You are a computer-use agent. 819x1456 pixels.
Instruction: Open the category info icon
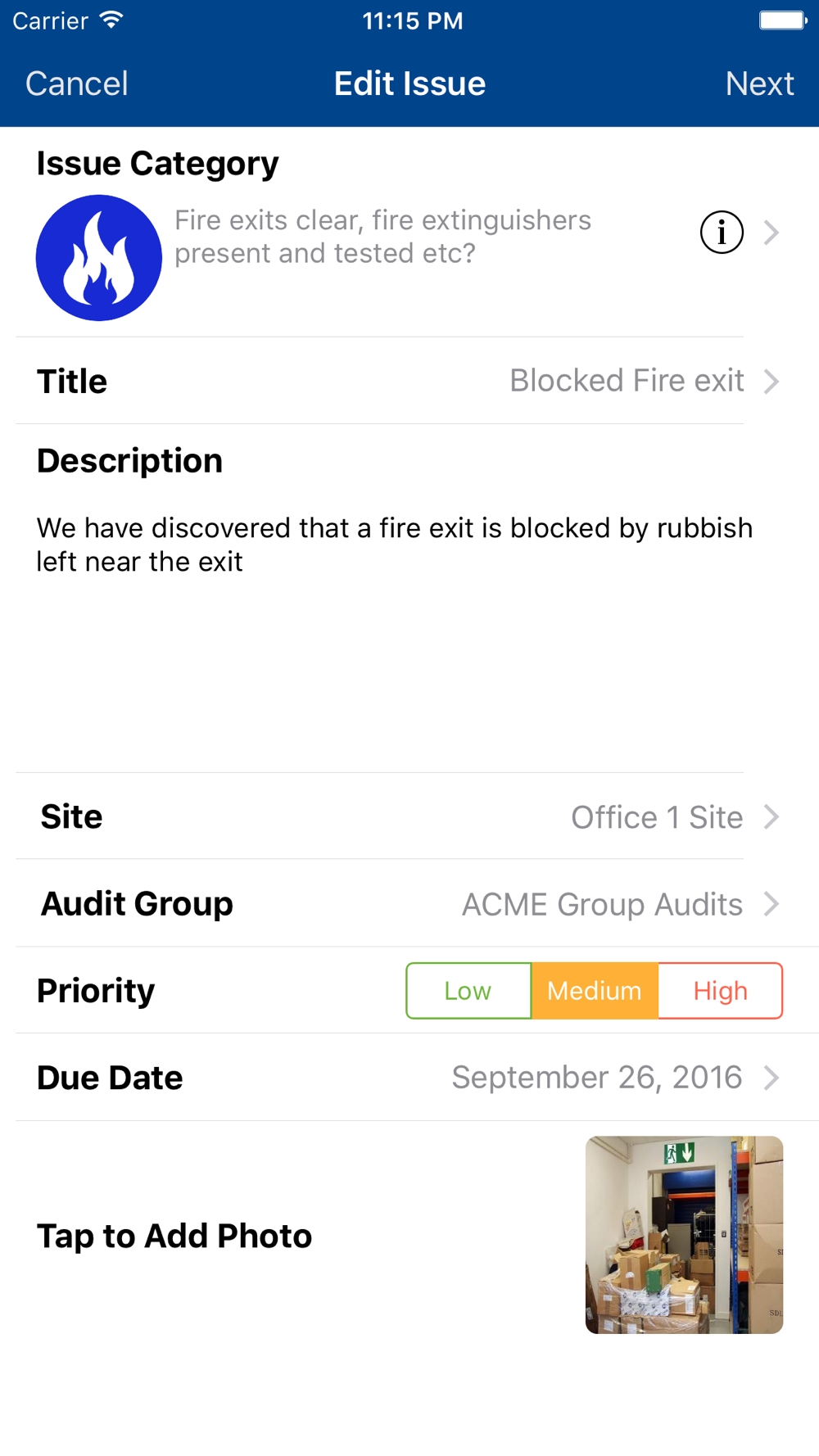click(722, 233)
